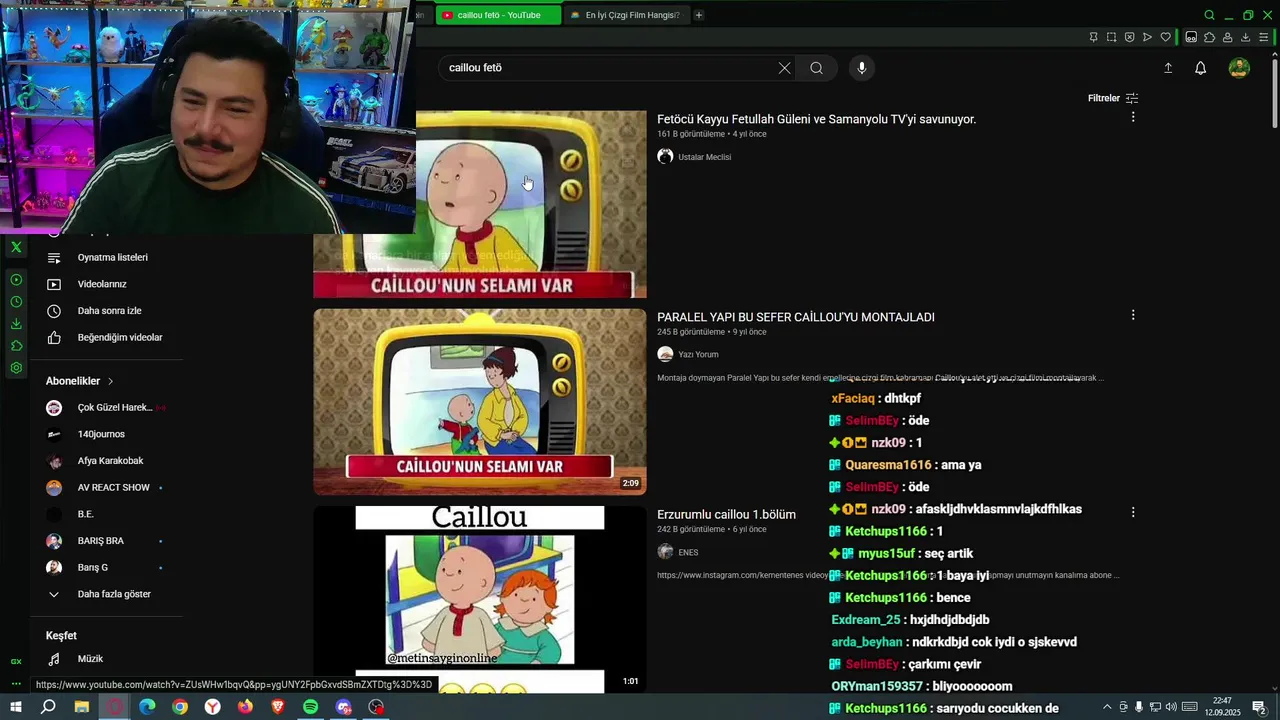Open the browser profile person icon
Screen dimensions: 1280x720
pos(1227,37)
